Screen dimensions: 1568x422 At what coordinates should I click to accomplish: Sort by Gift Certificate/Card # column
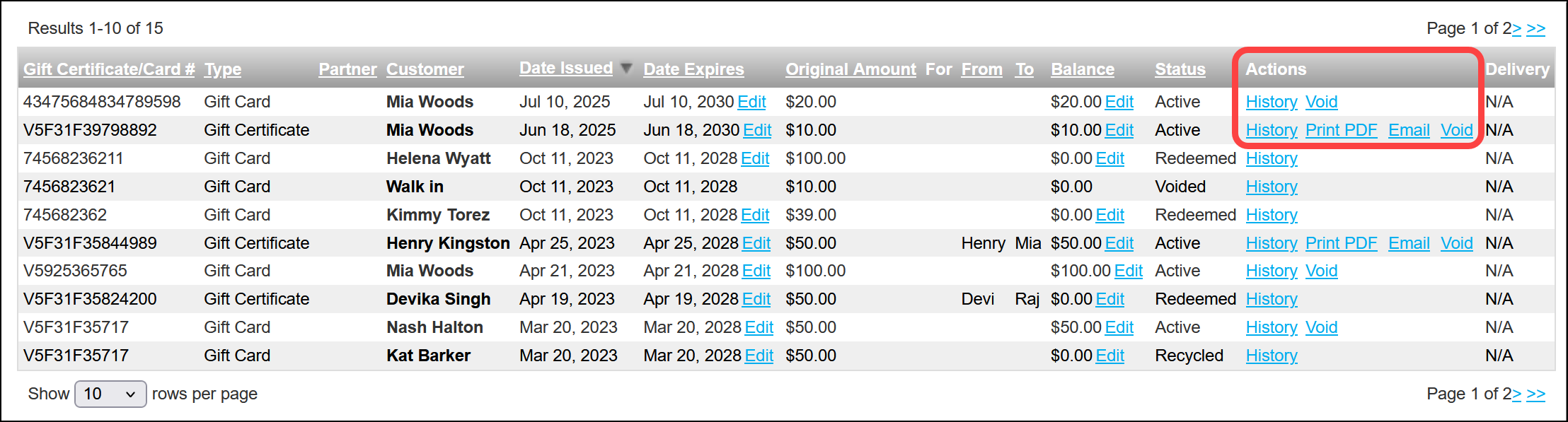[109, 69]
